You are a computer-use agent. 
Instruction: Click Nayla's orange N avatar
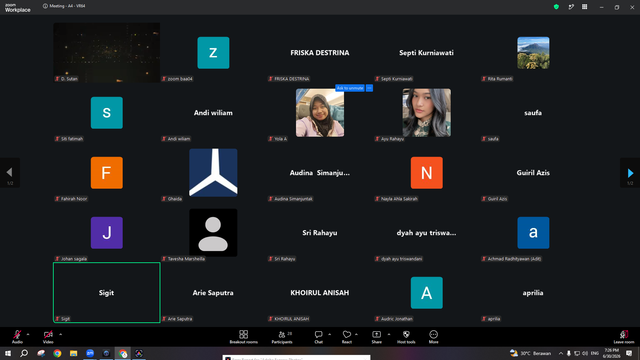427,173
